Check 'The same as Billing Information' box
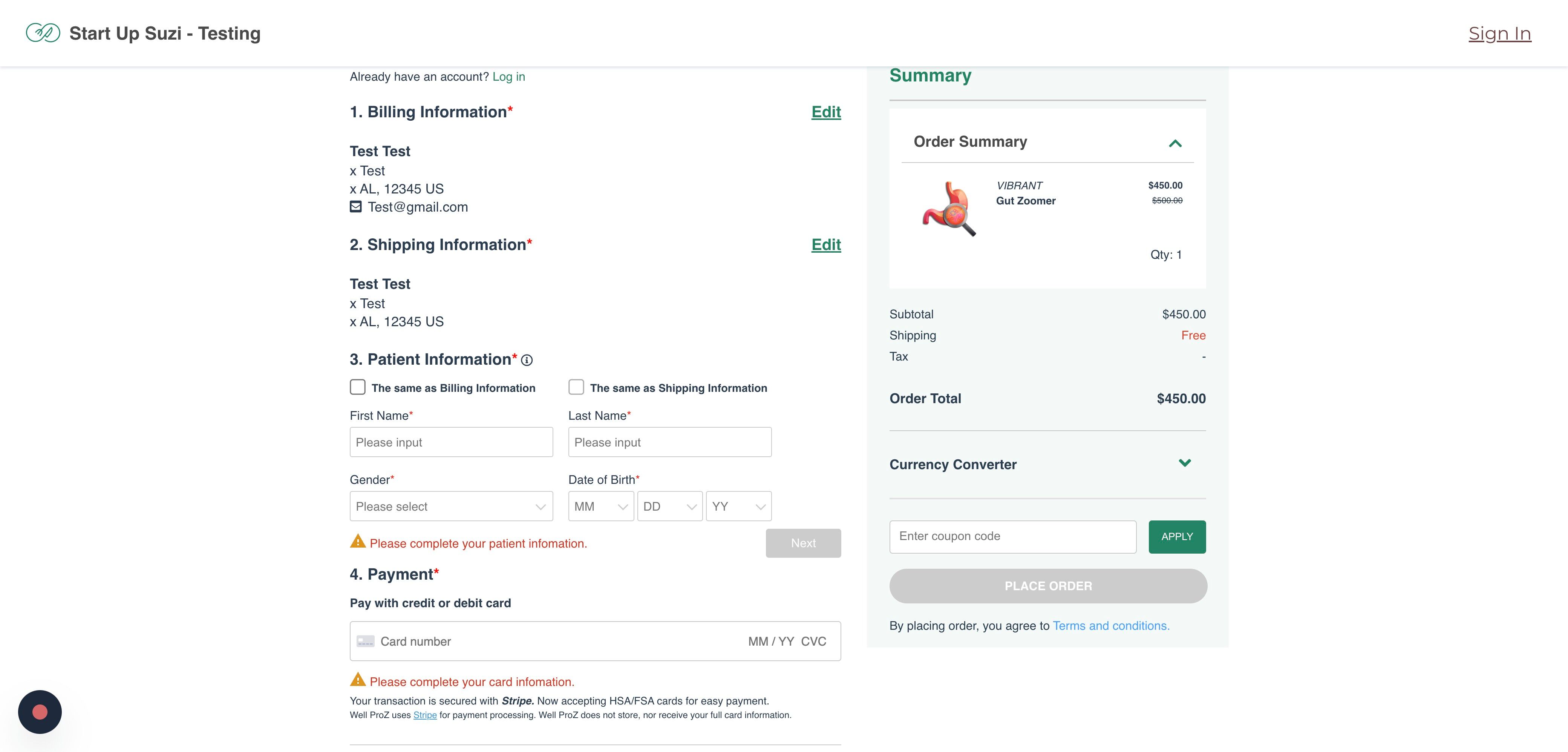 click(358, 387)
